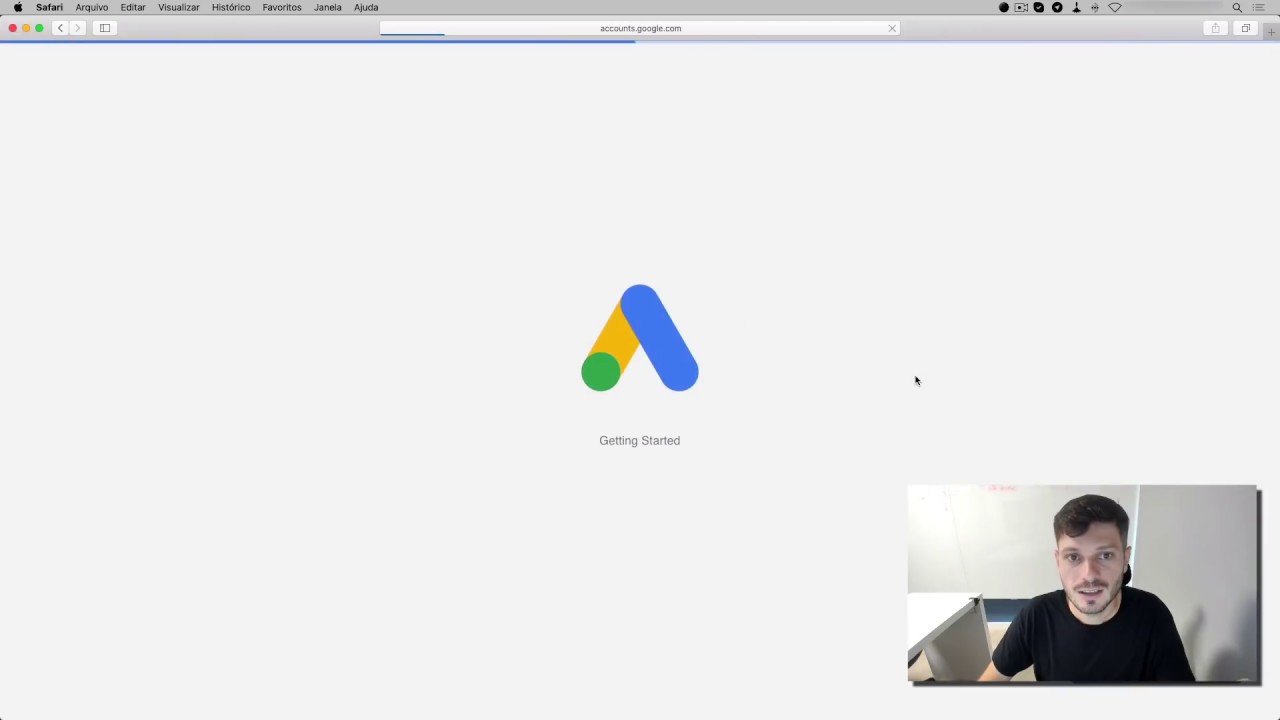This screenshot has width=1280, height=720.
Task: Click the arrows sync menu bar icon
Action: pyautogui.click(x=1095, y=7)
